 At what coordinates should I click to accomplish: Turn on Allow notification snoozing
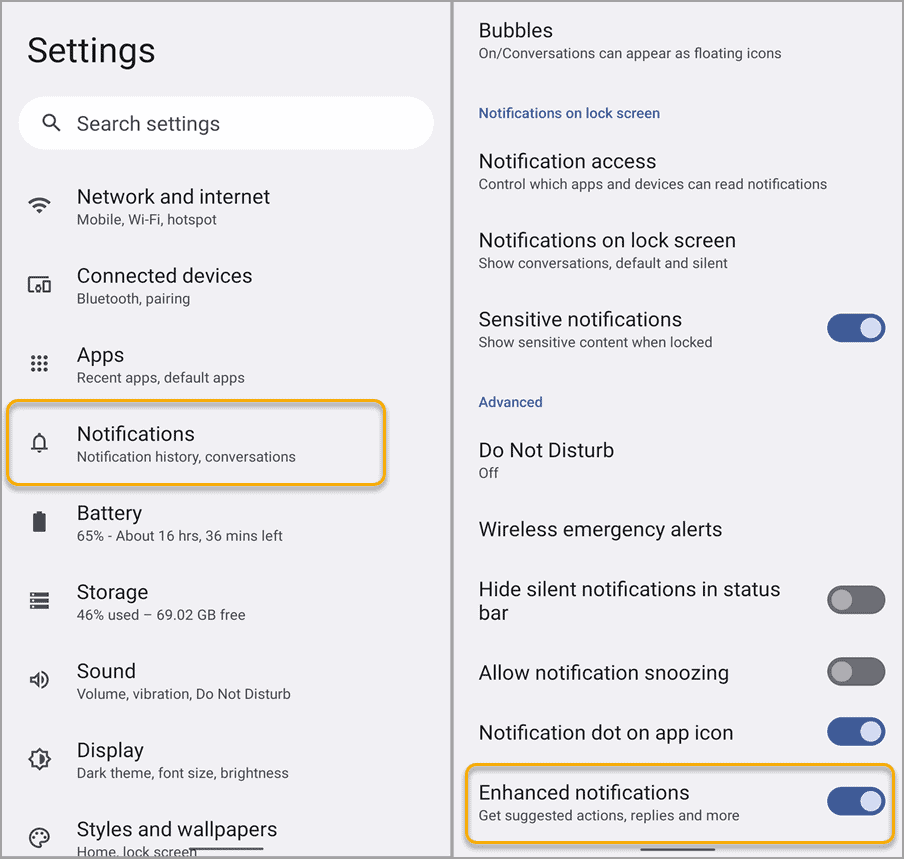click(x=856, y=672)
